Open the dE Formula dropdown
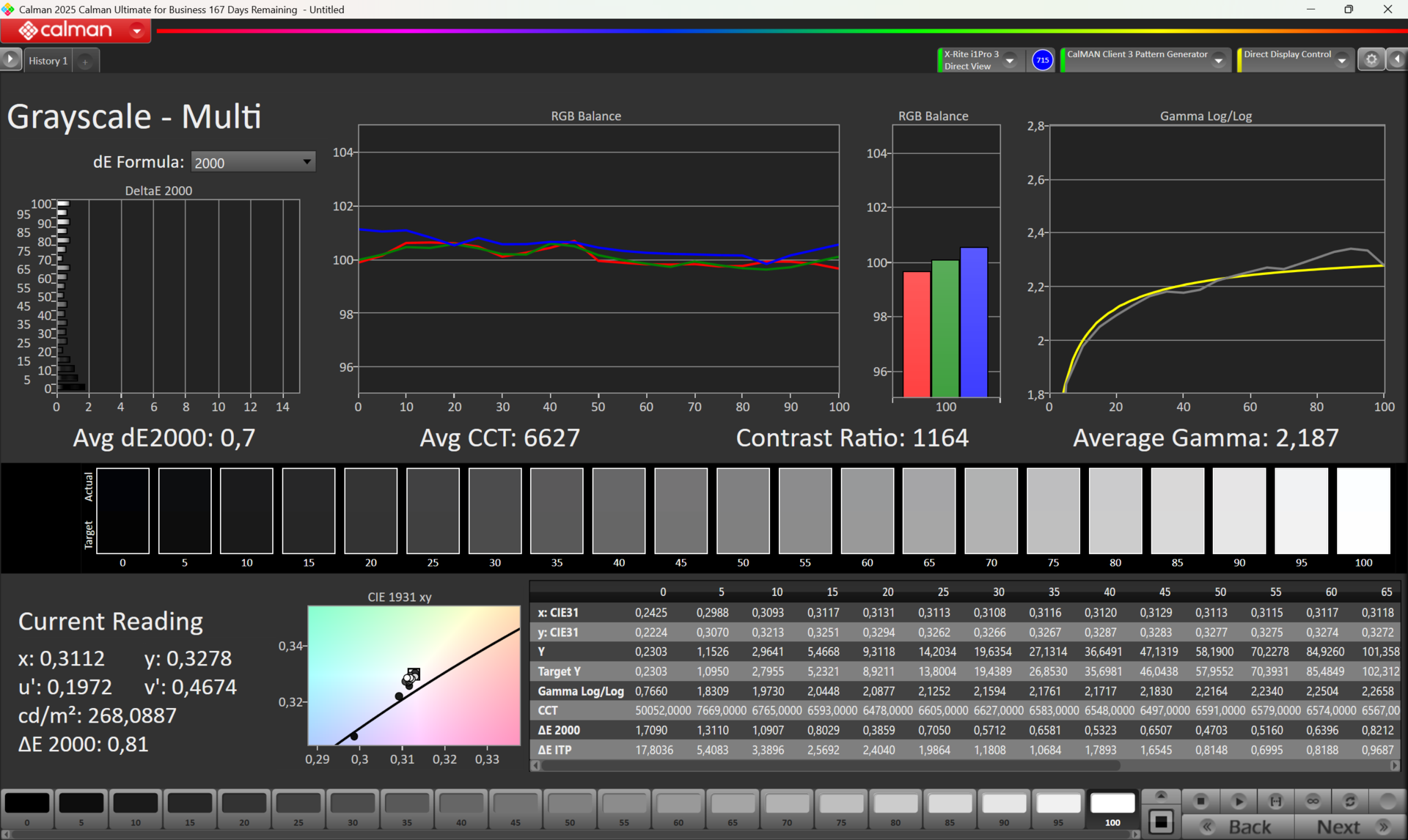This screenshot has width=1408, height=840. point(253,162)
